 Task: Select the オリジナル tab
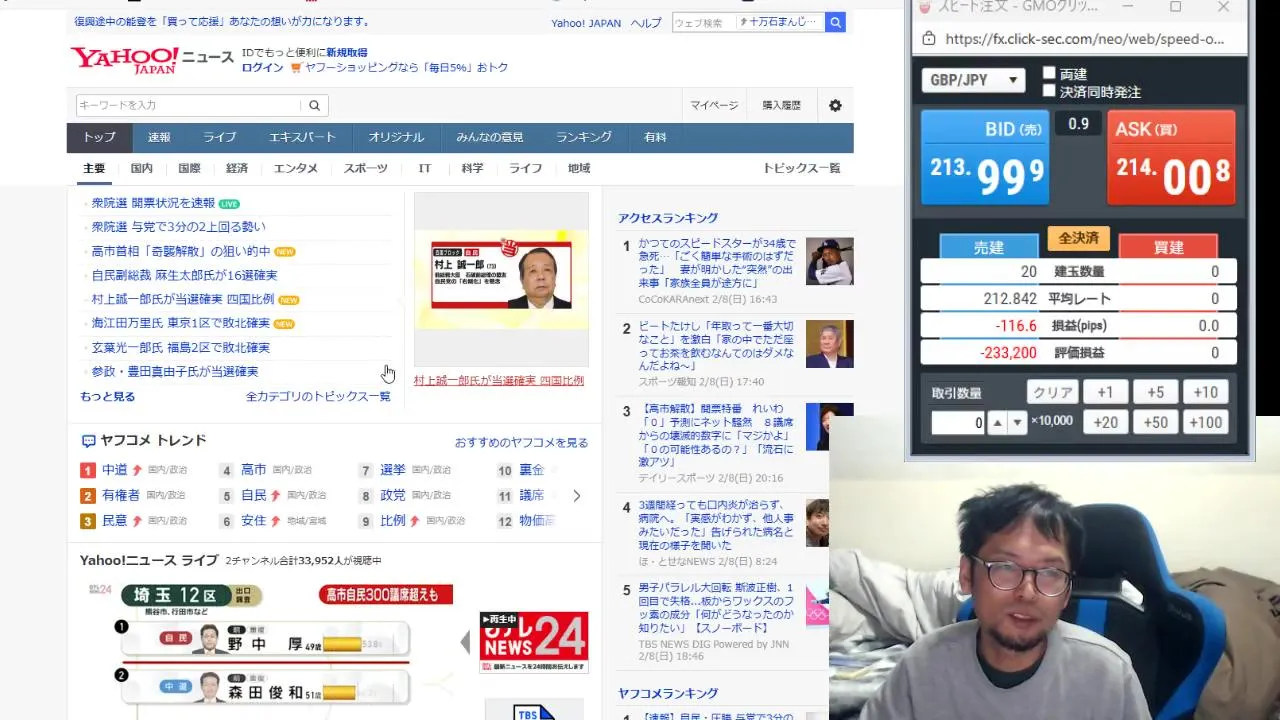396,137
